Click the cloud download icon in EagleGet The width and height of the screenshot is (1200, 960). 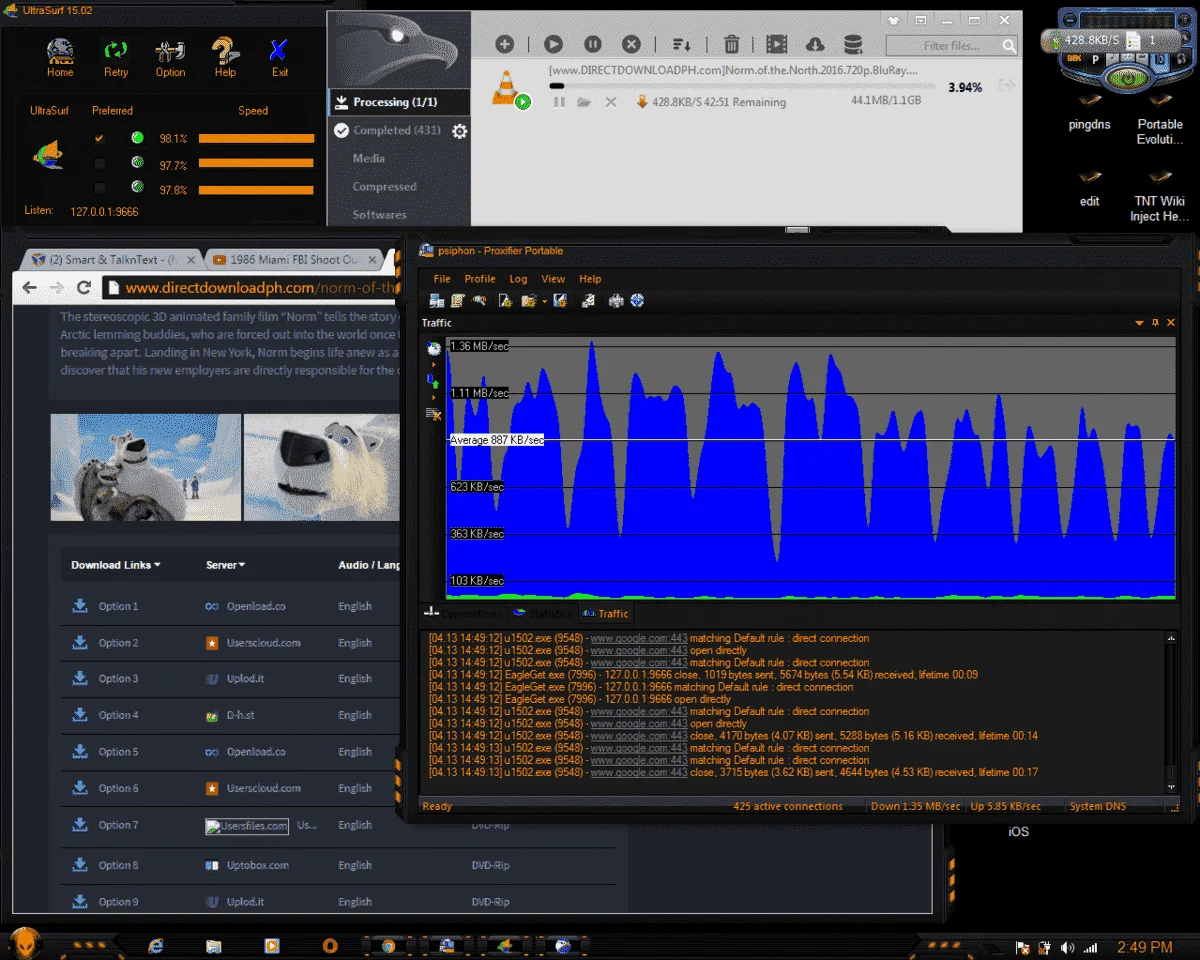pos(815,44)
